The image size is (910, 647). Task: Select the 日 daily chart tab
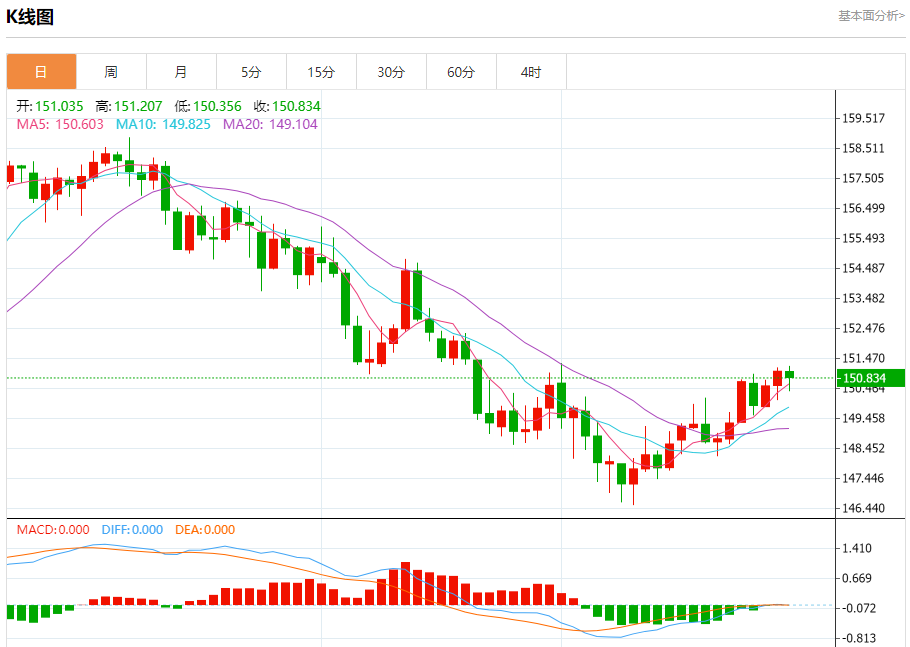point(41,72)
